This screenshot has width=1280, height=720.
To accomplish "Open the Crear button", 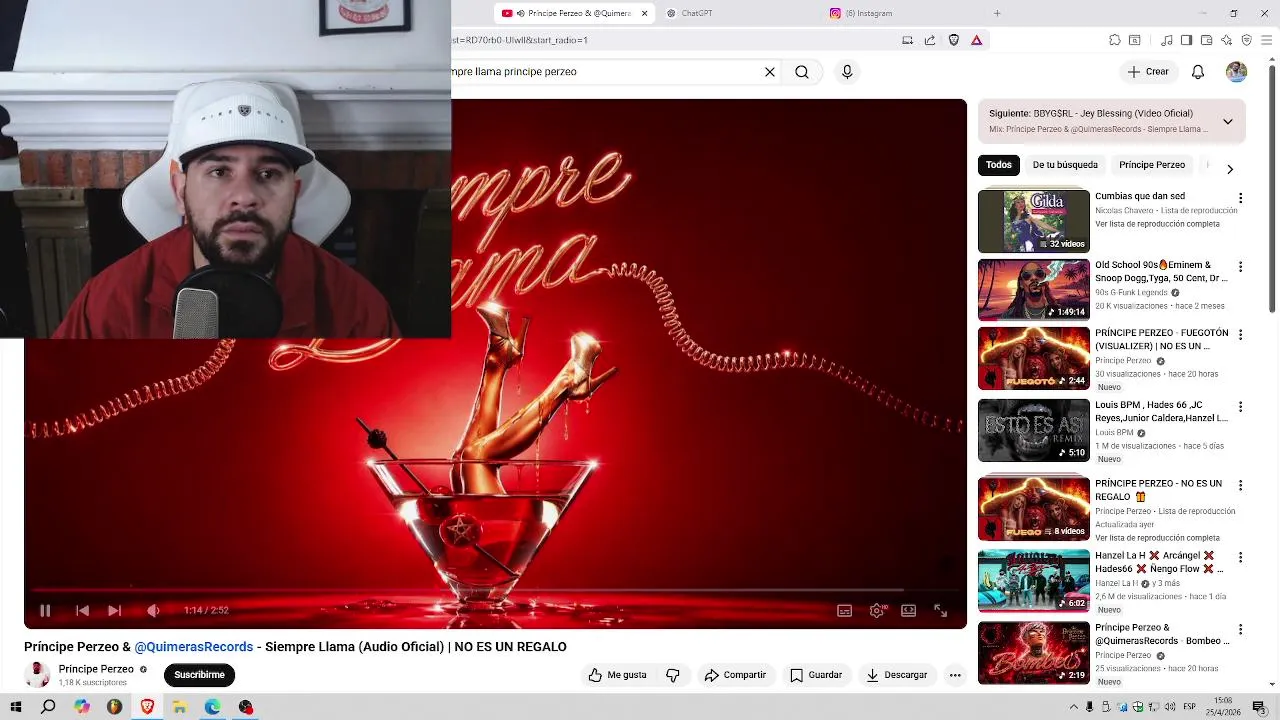I will (x=1148, y=72).
